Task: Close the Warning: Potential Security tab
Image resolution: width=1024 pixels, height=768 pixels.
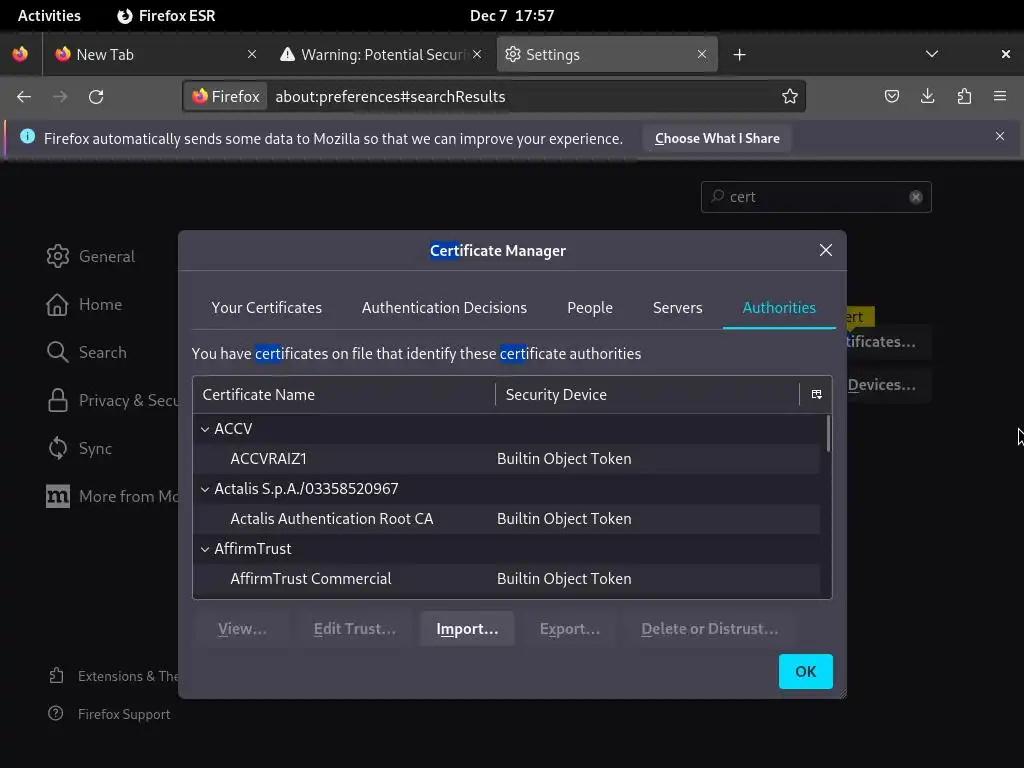Action: (x=477, y=54)
